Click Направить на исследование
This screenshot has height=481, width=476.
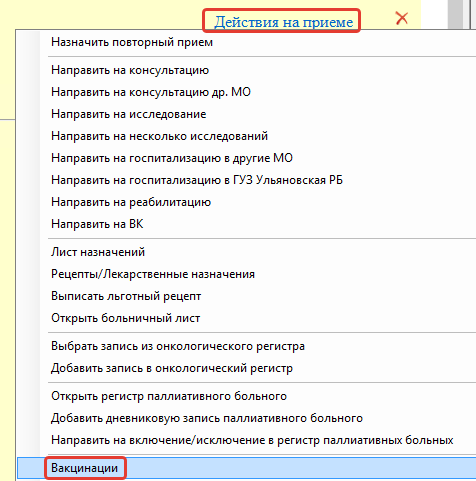point(247,114)
